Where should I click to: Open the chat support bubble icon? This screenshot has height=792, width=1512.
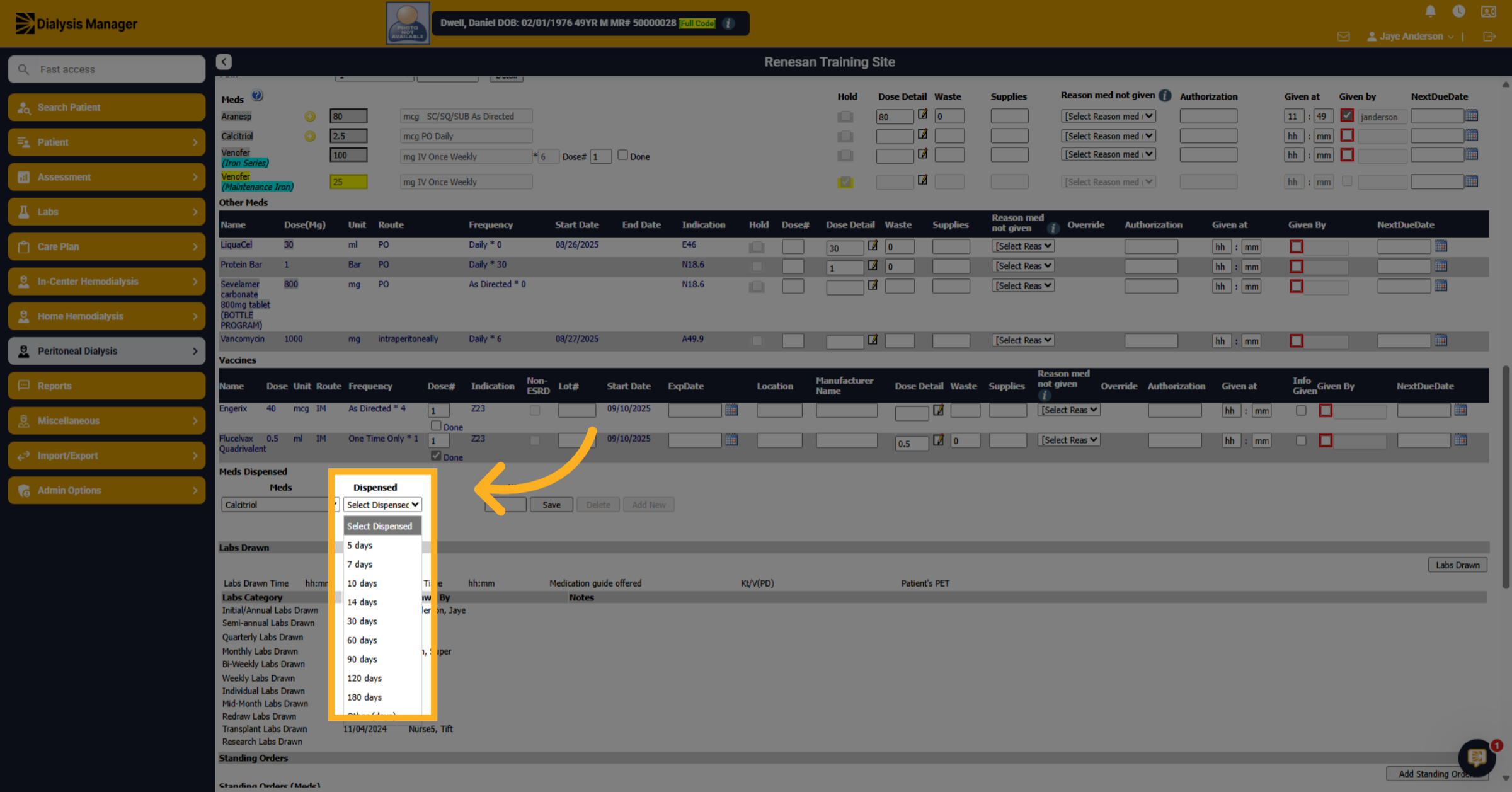1477,757
